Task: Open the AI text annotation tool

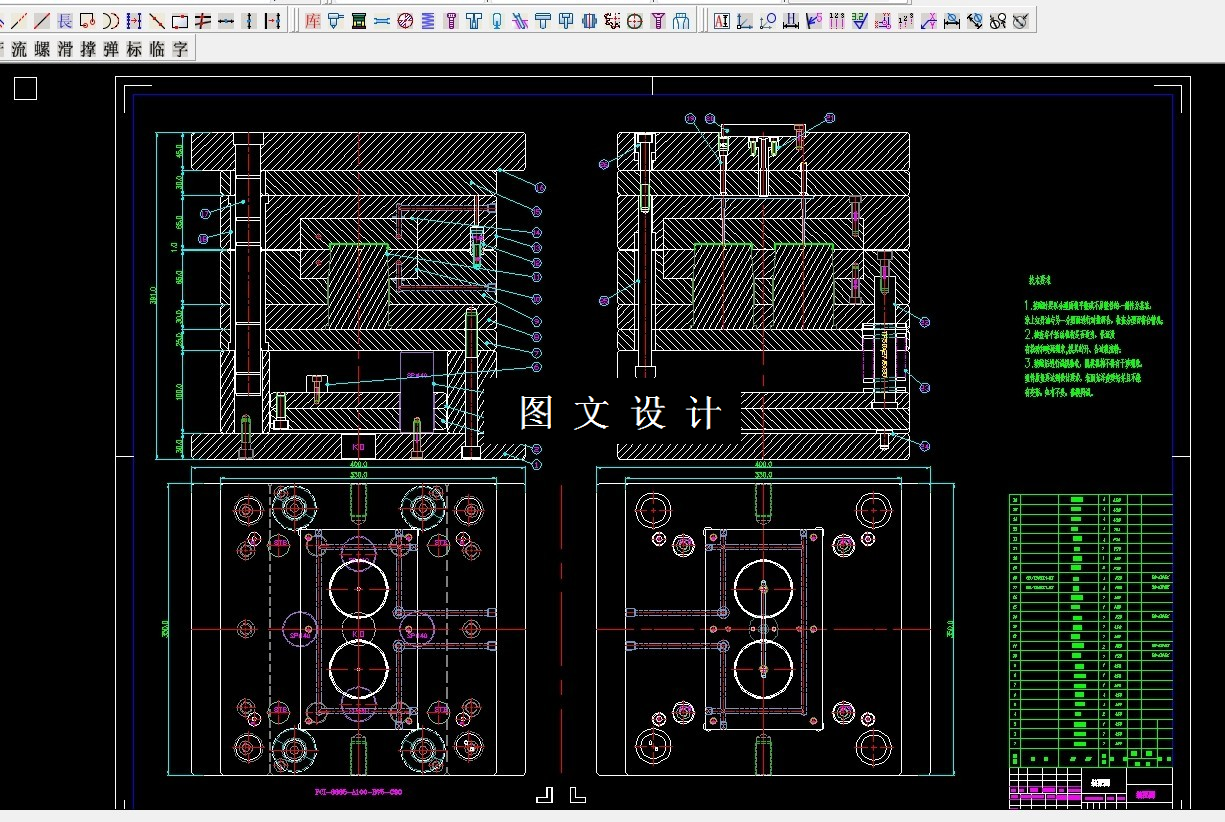Action: [x=722, y=20]
